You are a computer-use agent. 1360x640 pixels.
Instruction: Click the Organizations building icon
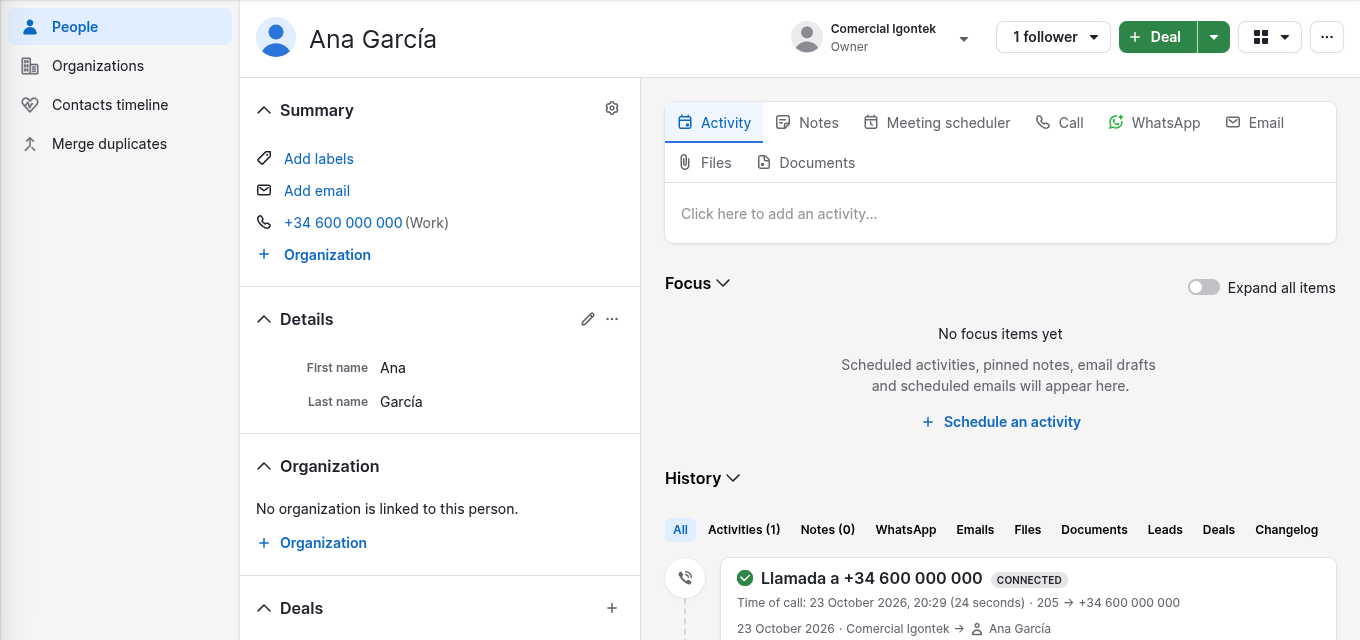coord(30,66)
